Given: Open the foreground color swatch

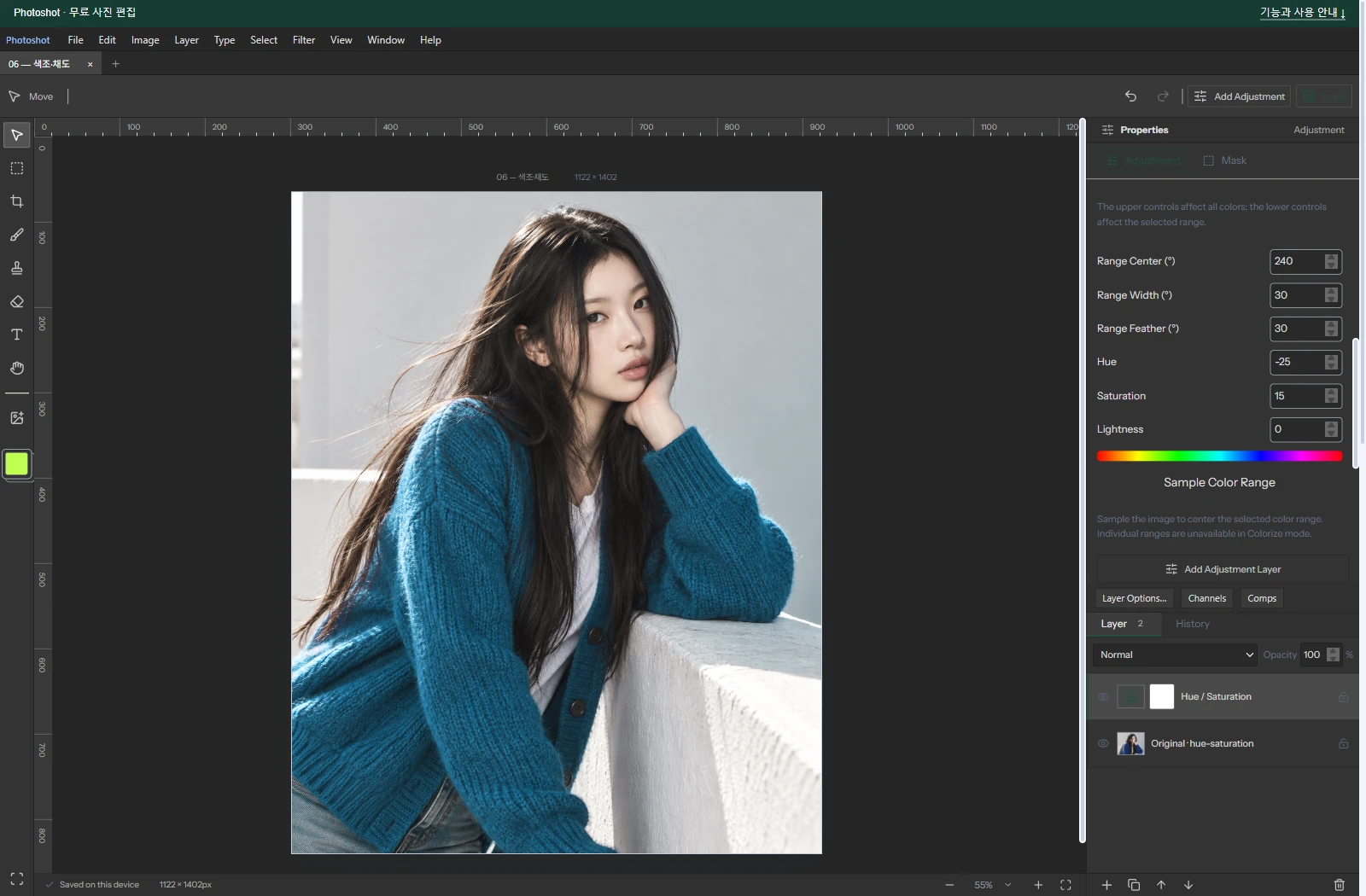Looking at the screenshot, I should point(16,464).
